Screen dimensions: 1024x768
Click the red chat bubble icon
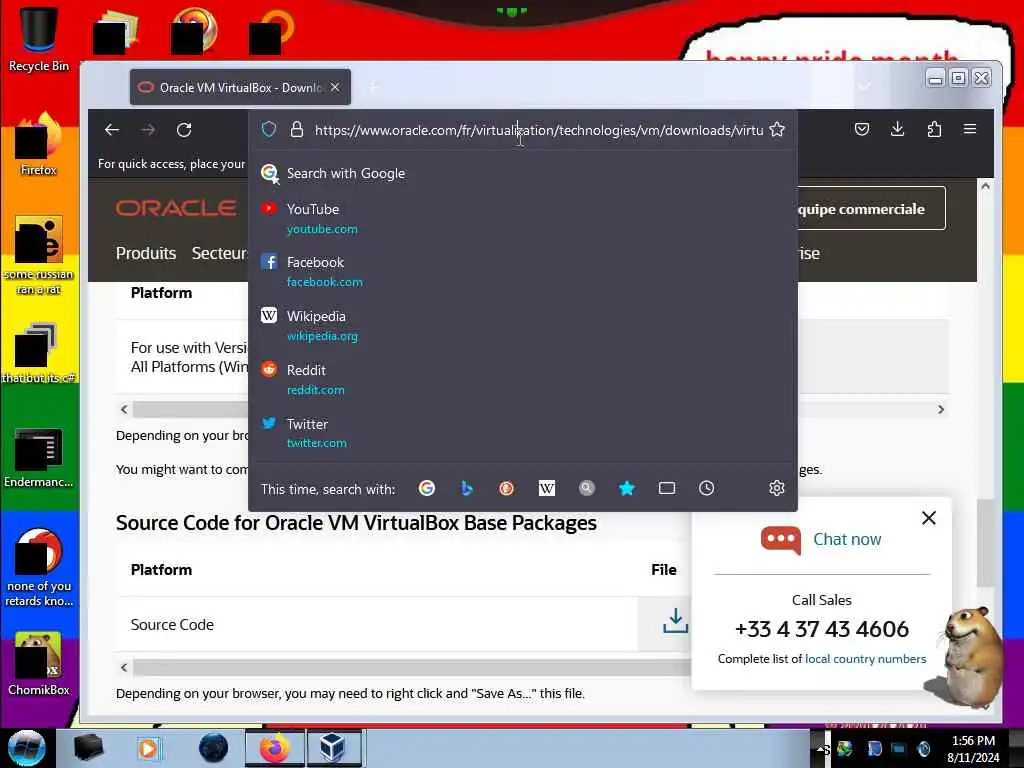pyautogui.click(x=780, y=540)
